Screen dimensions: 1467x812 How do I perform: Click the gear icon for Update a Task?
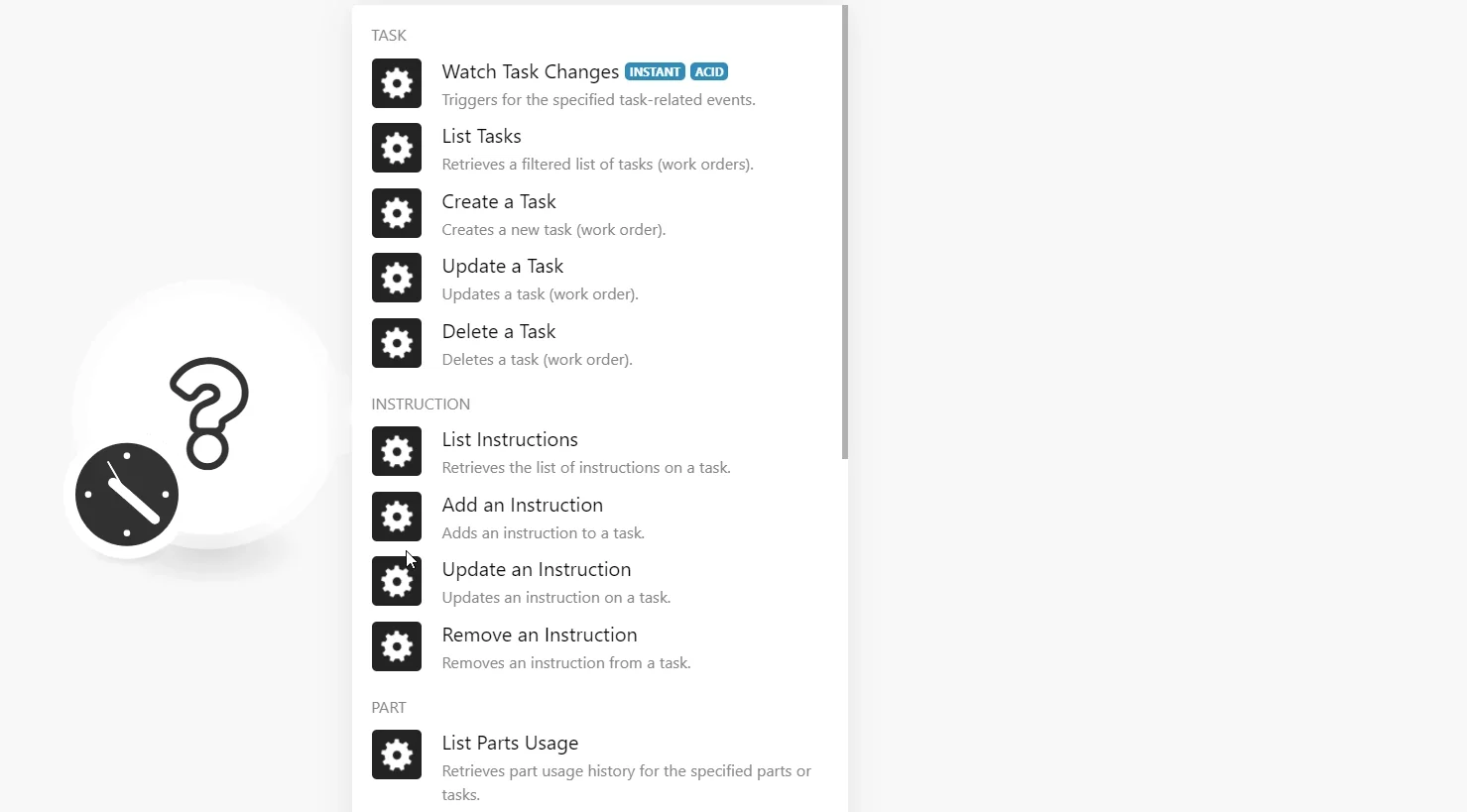point(397,278)
